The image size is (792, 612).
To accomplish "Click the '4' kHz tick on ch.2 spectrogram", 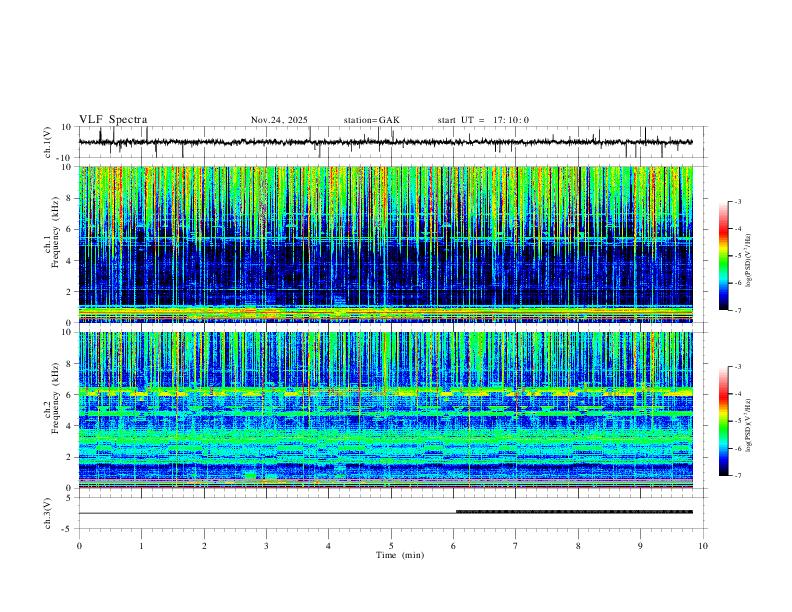I will coord(69,426).
